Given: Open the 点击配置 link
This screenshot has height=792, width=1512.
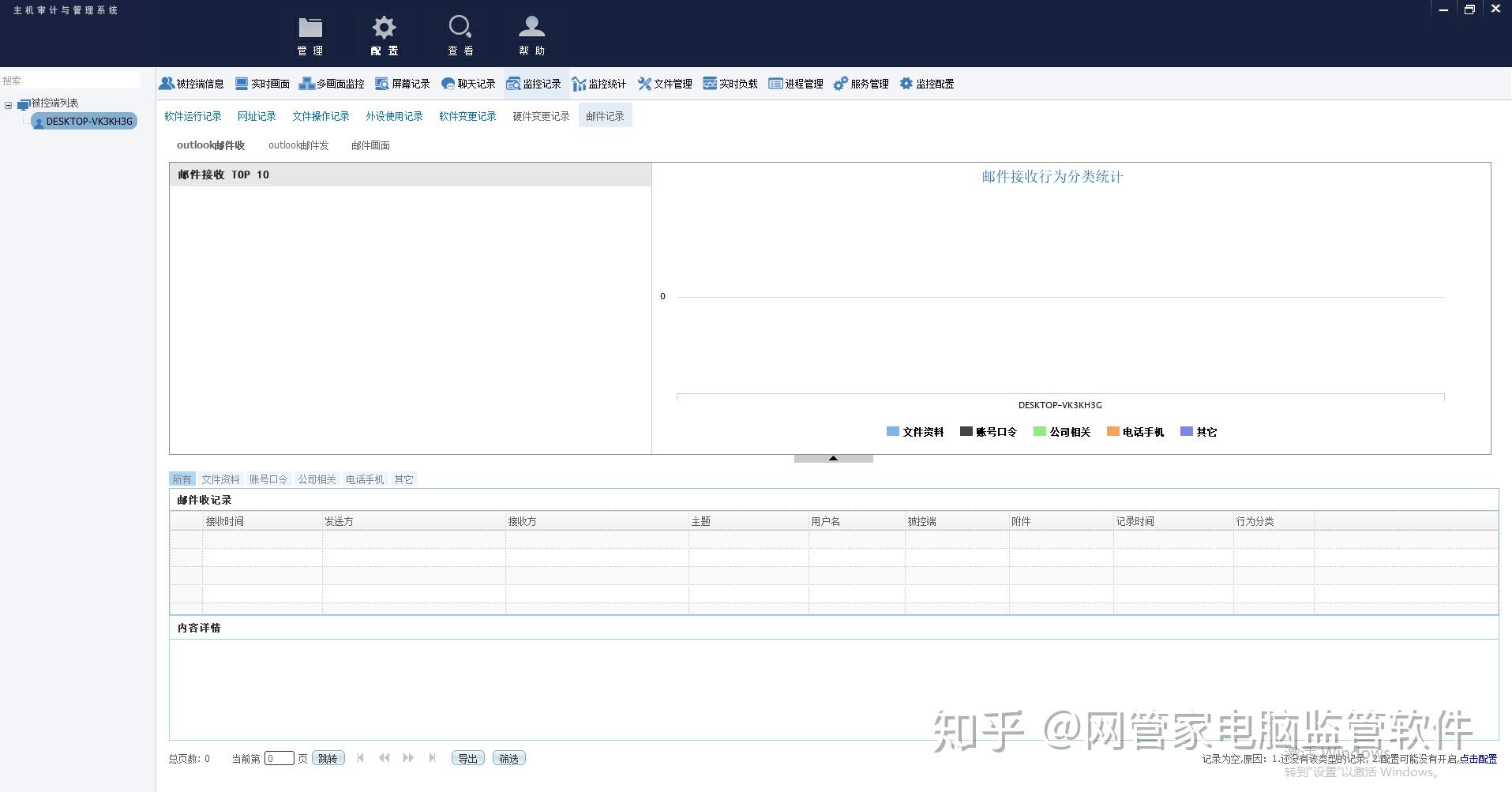Looking at the screenshot, I should click(x=1478, y=759).
